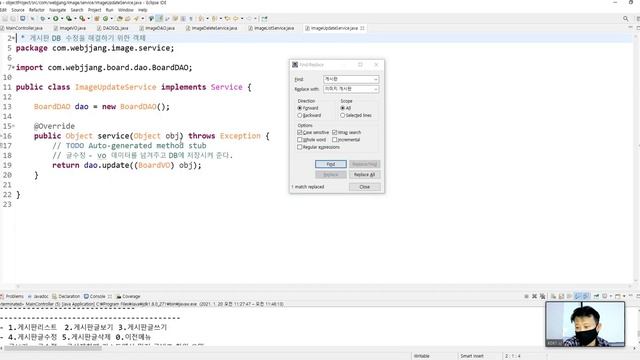Select Selected lines scope radio button
This screenshot has width=640, height=360.
click(x=342, y=115)
